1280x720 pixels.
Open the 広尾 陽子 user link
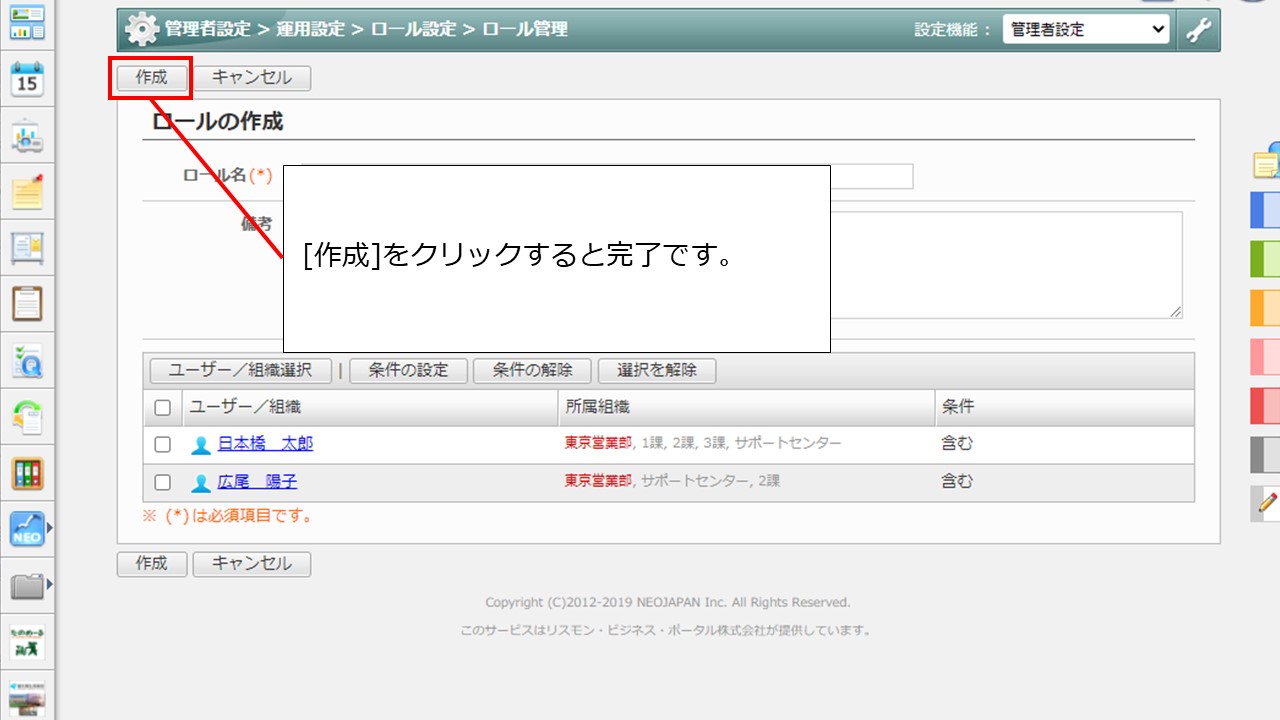pyautogui.click(x=257, y=482)
